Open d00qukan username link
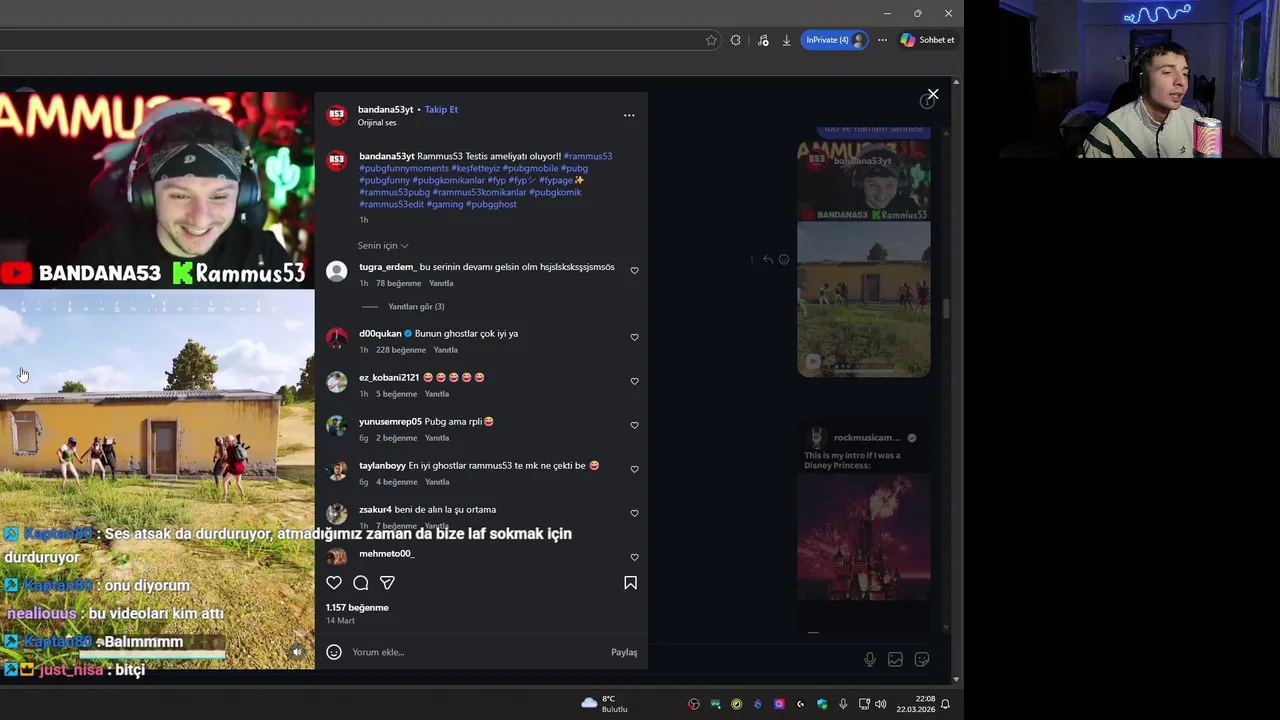Screen dimensions: 1280x720 (x=380, y=333)
